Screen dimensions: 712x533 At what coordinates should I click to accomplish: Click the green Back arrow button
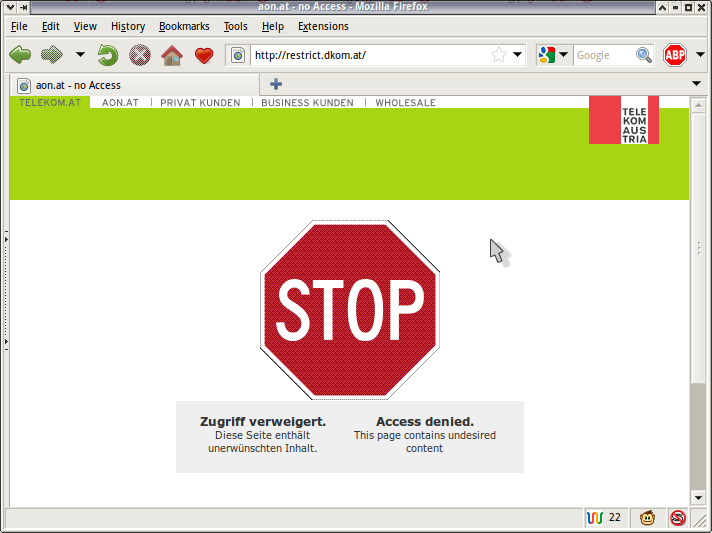tap(20, 55)
